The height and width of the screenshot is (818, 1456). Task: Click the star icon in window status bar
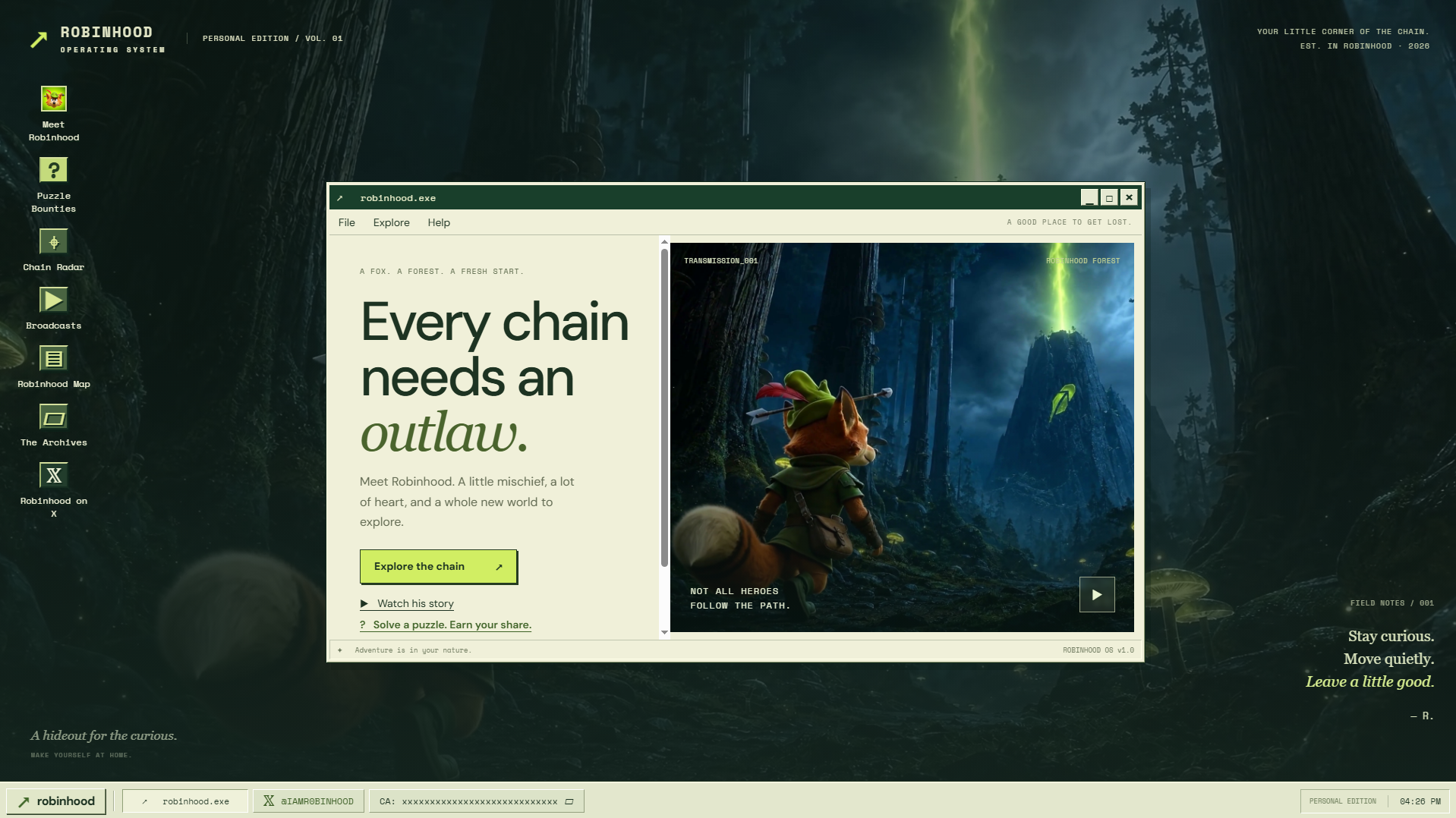(x=339, y=650)
